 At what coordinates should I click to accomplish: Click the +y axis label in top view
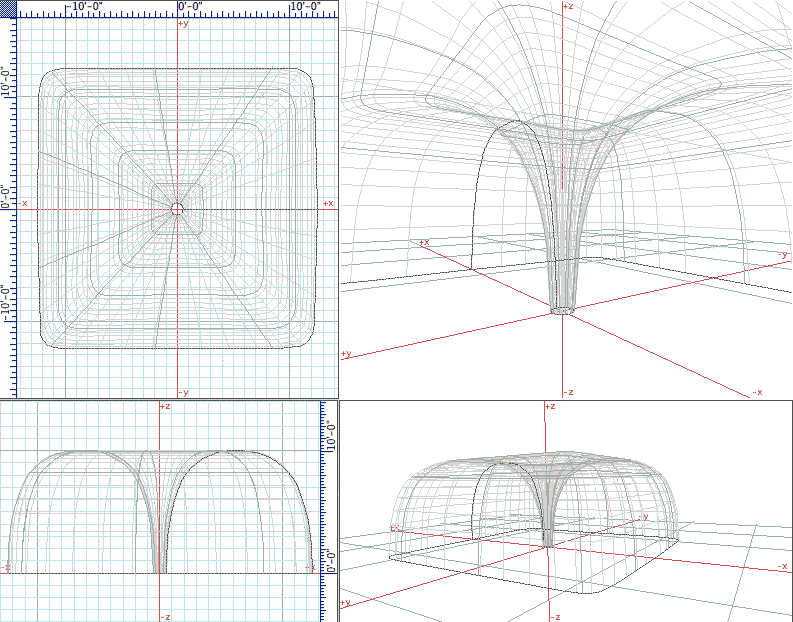coord(182,22)
